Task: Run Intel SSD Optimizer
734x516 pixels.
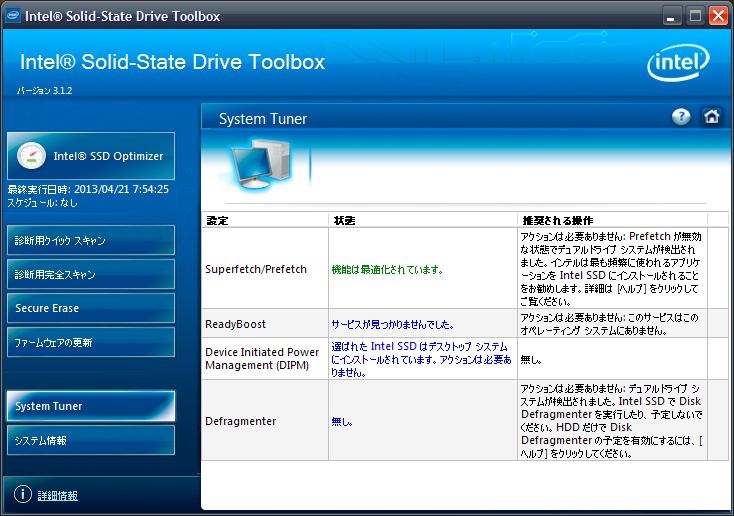Action: click(x=91, y=156)
